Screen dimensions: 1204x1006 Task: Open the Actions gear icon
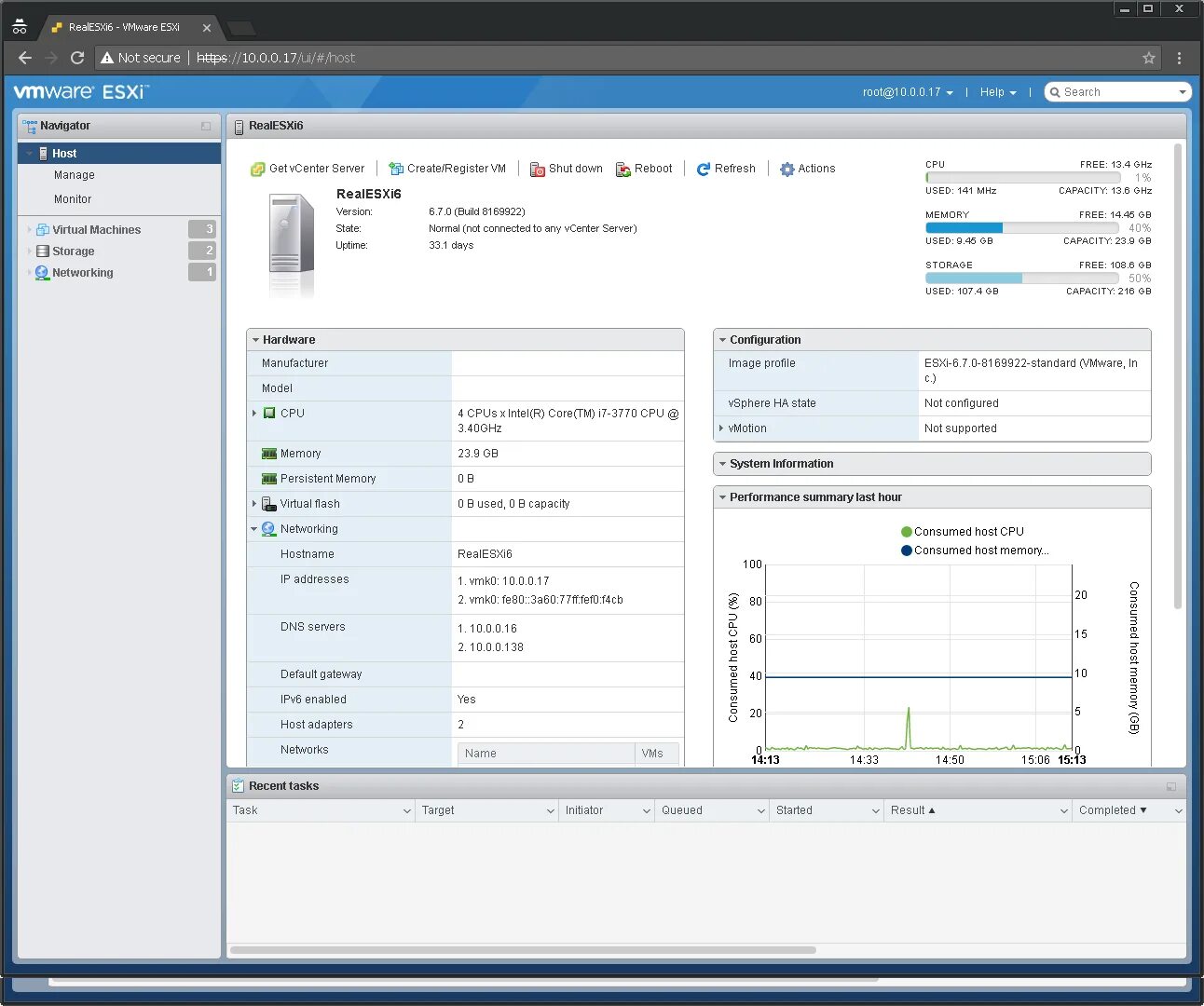coord(787,170)
